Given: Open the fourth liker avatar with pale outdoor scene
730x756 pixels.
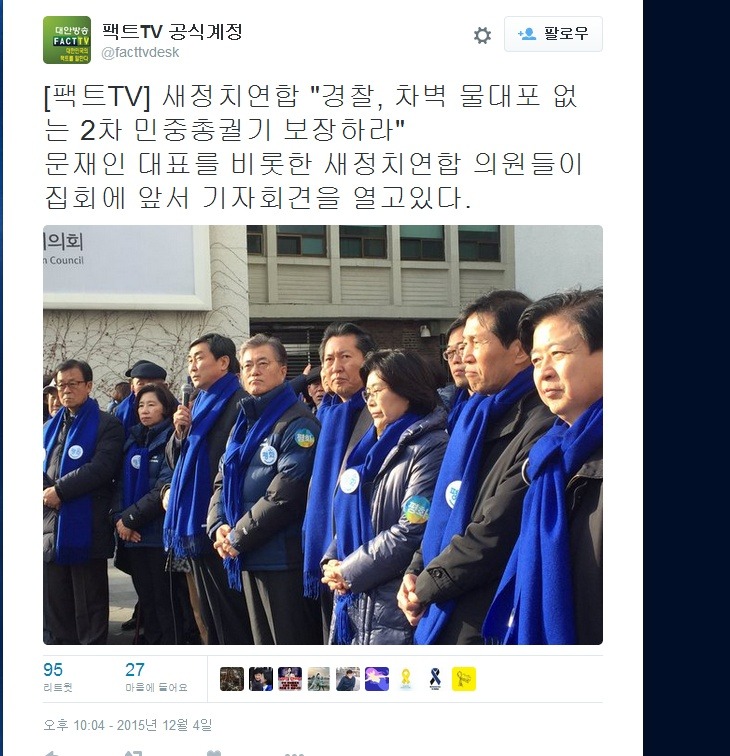Looking at the screenshot, I should click(319, 679).
